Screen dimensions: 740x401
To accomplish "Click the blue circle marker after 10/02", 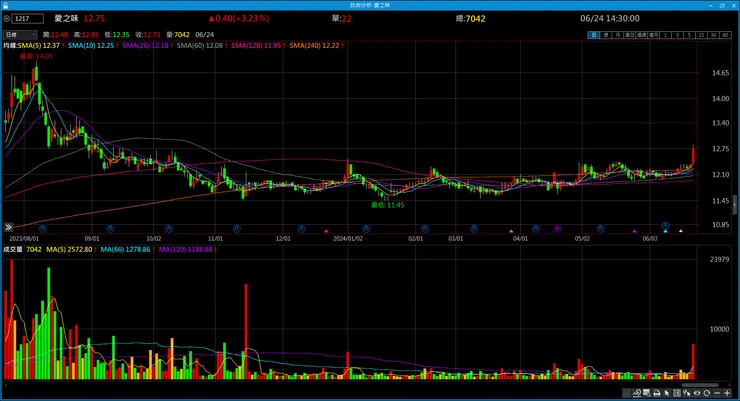I will [168, 228].
